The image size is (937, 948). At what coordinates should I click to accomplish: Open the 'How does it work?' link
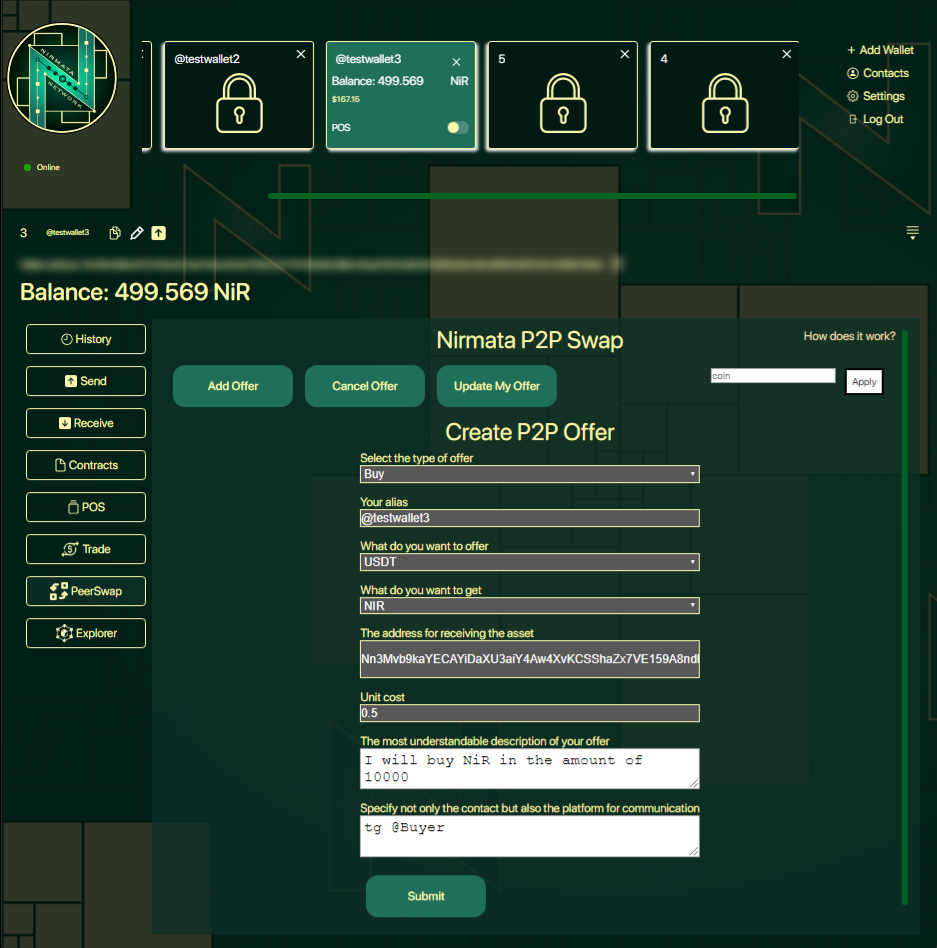click(x=849, y=336)
